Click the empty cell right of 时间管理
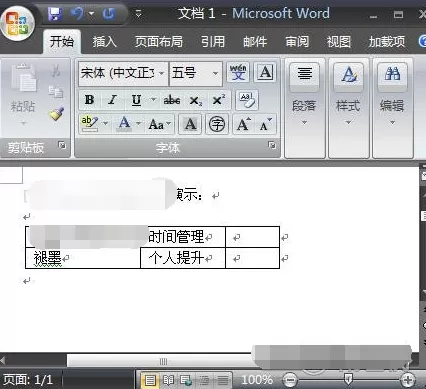 tap(252, 237)
